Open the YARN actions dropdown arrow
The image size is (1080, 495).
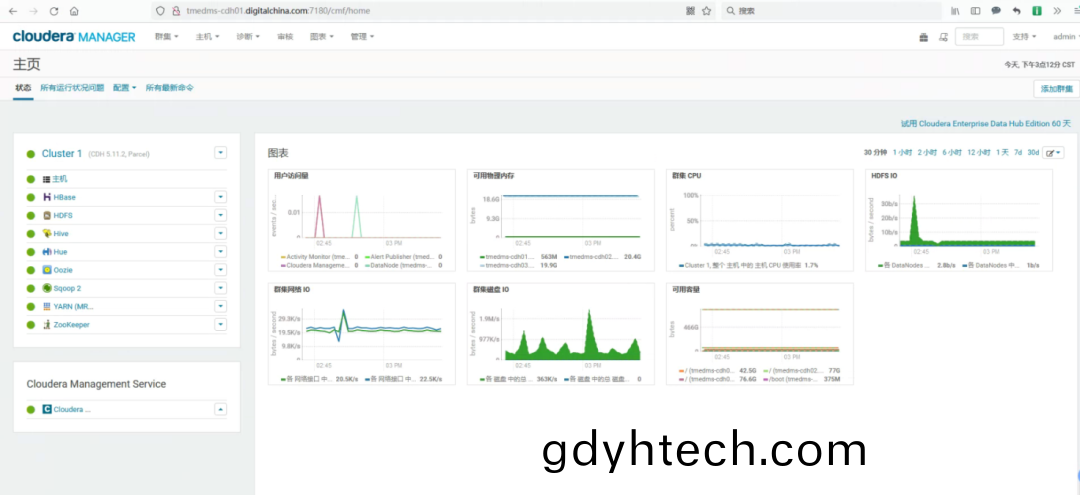click(x=220, y=306)
